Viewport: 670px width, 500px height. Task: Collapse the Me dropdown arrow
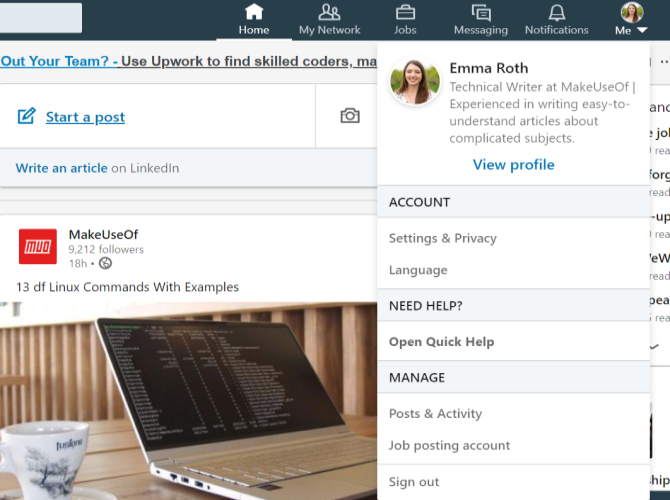tap(642, 30)
